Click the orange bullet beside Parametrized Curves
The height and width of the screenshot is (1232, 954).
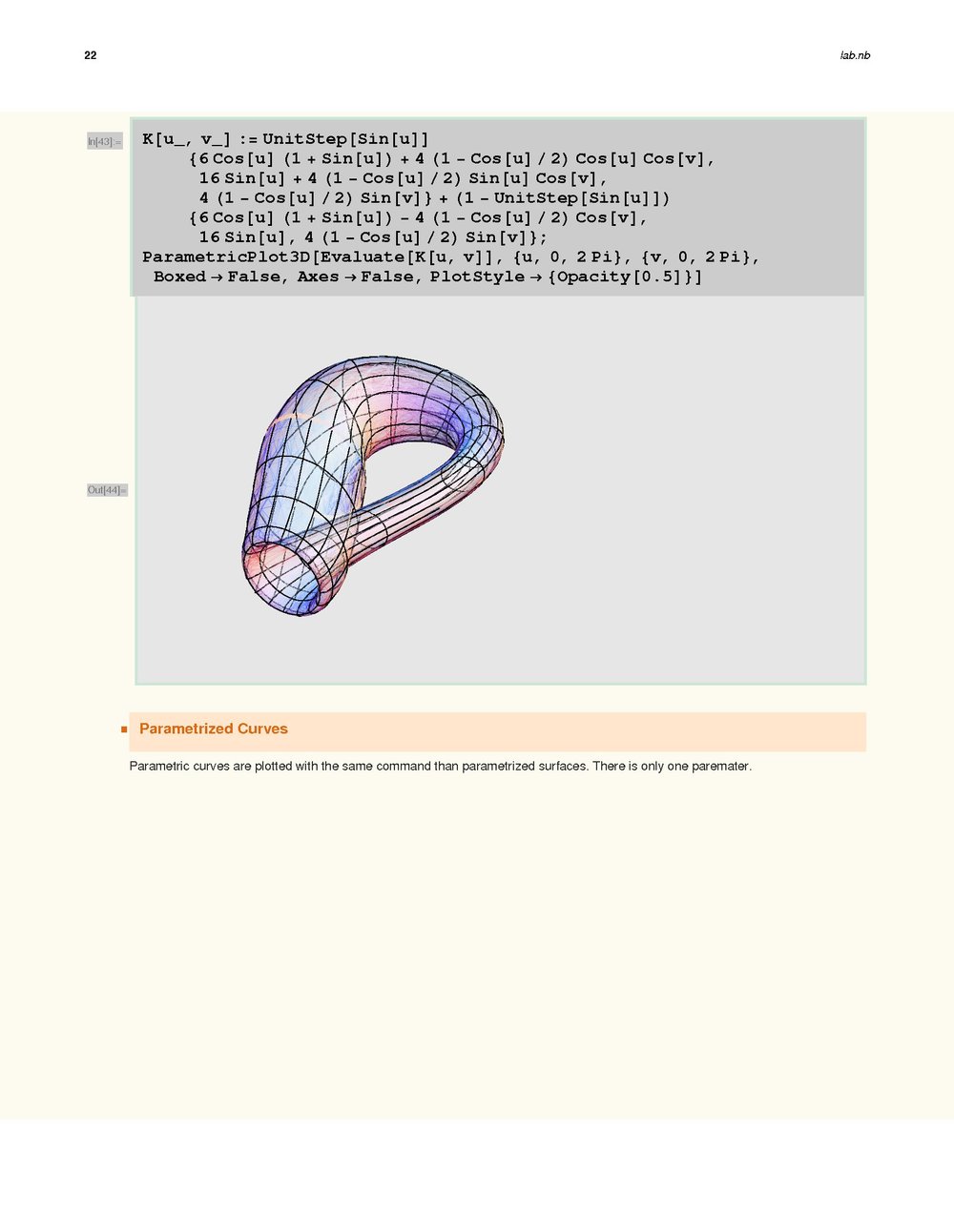coord(124,729)
